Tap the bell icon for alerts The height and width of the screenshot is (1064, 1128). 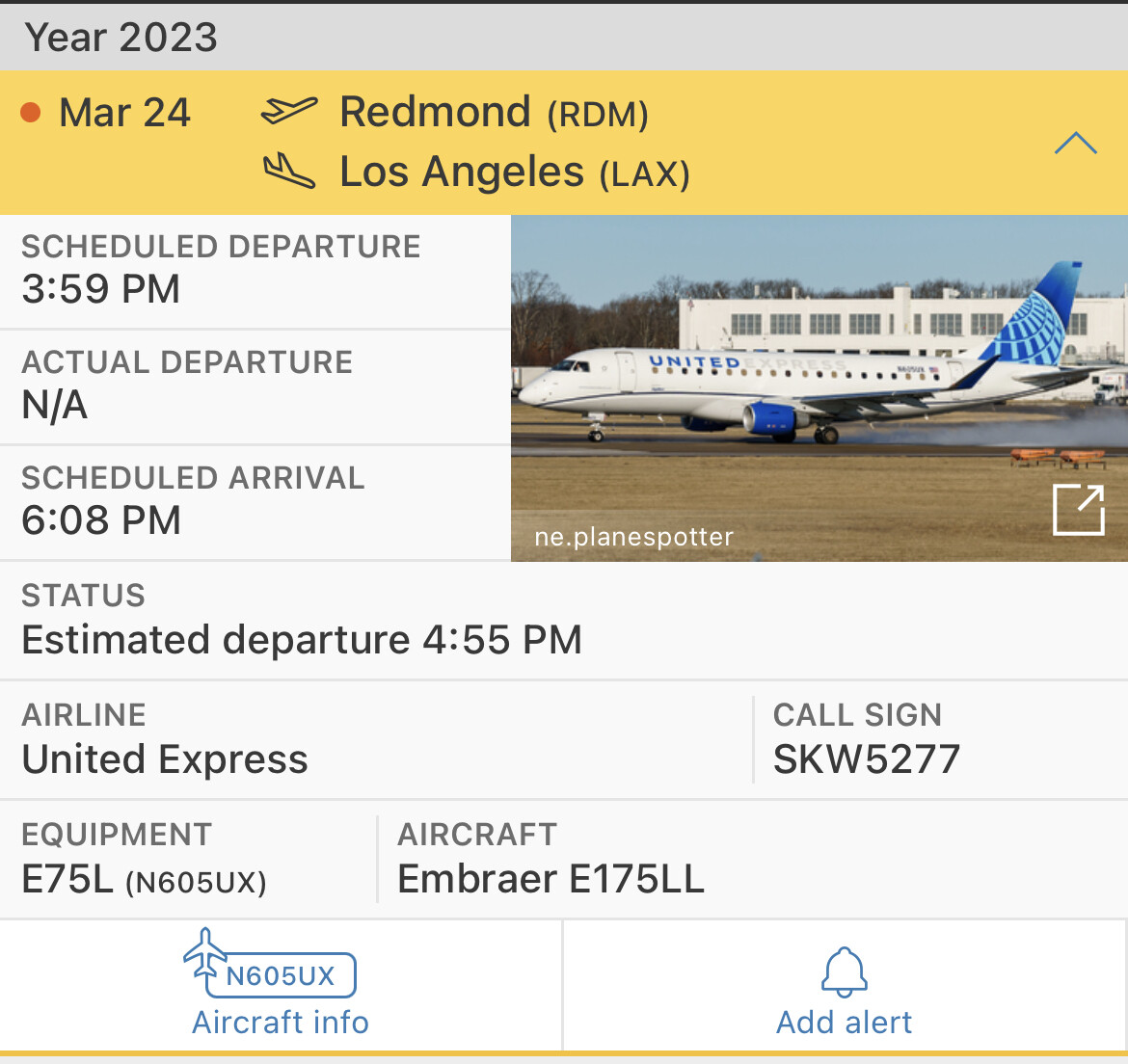click(844, 971)
